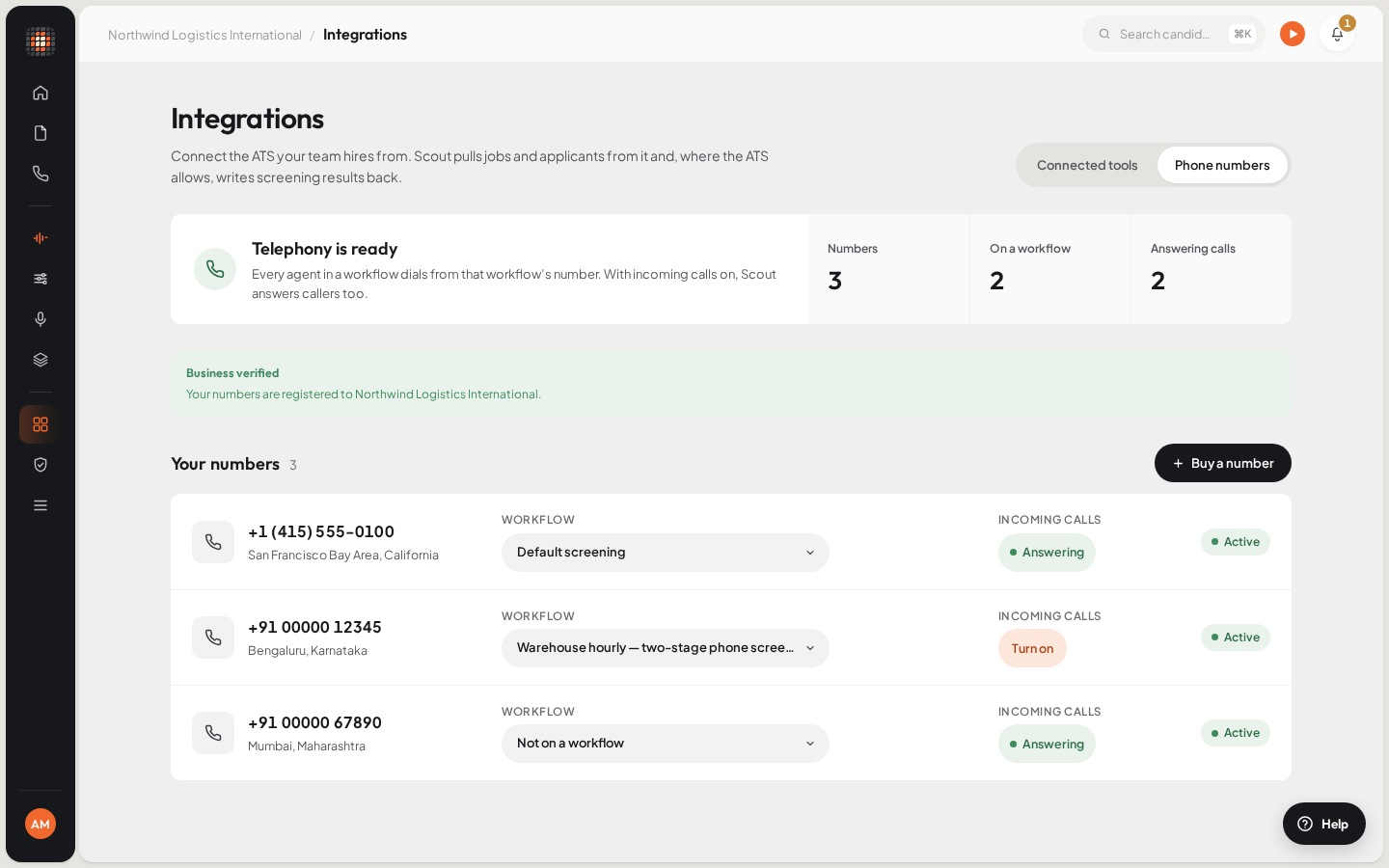Screen dimensions: 1389x868
Task: Select the integrations grid icon in sidebar
Action: point(41,424)
